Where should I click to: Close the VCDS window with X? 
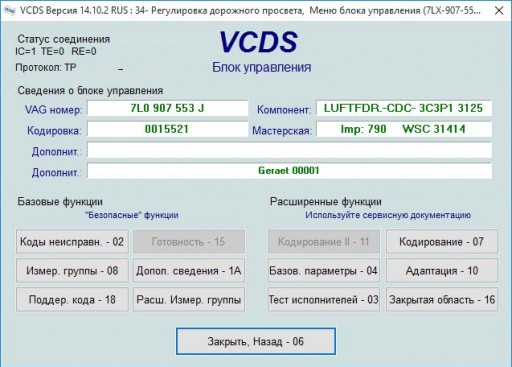click(499, 11)
